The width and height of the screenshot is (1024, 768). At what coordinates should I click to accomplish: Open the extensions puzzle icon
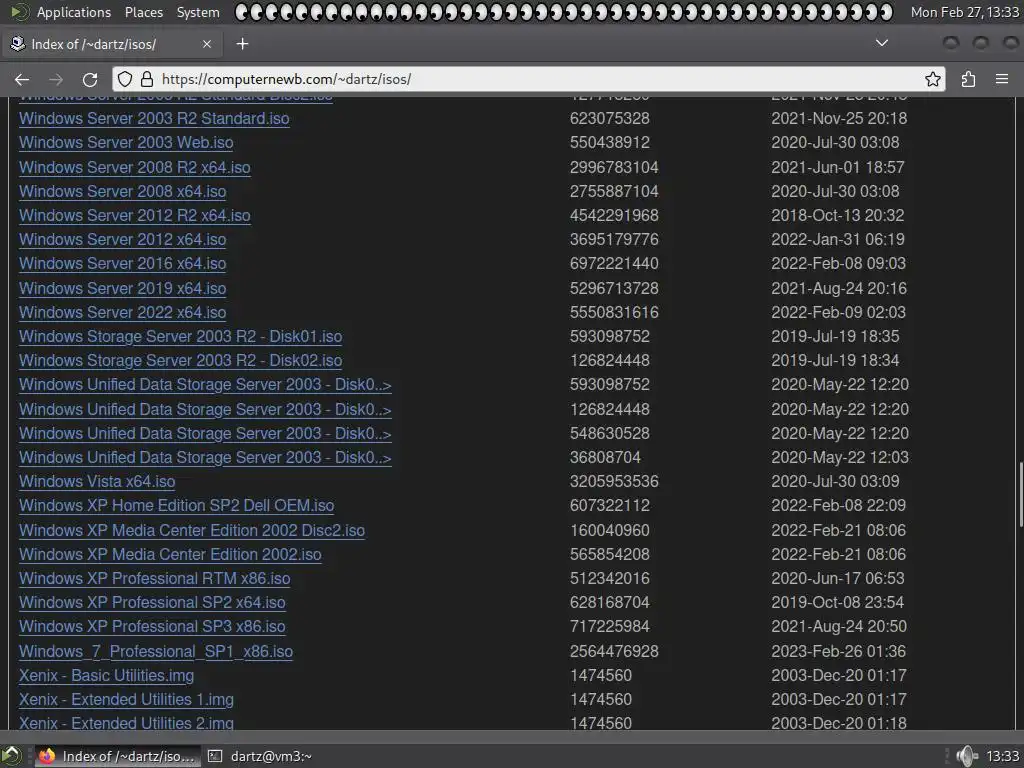click(x=968, y=80)
